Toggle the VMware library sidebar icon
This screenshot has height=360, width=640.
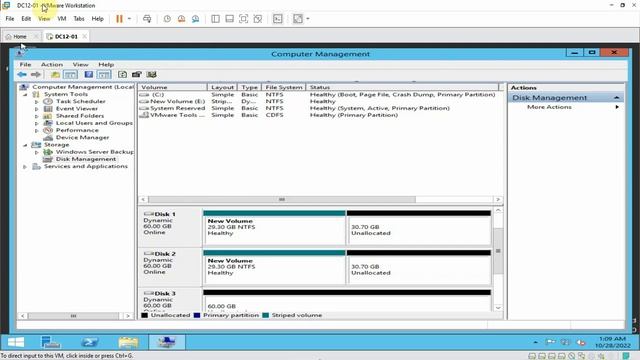[x=216, y=19]
